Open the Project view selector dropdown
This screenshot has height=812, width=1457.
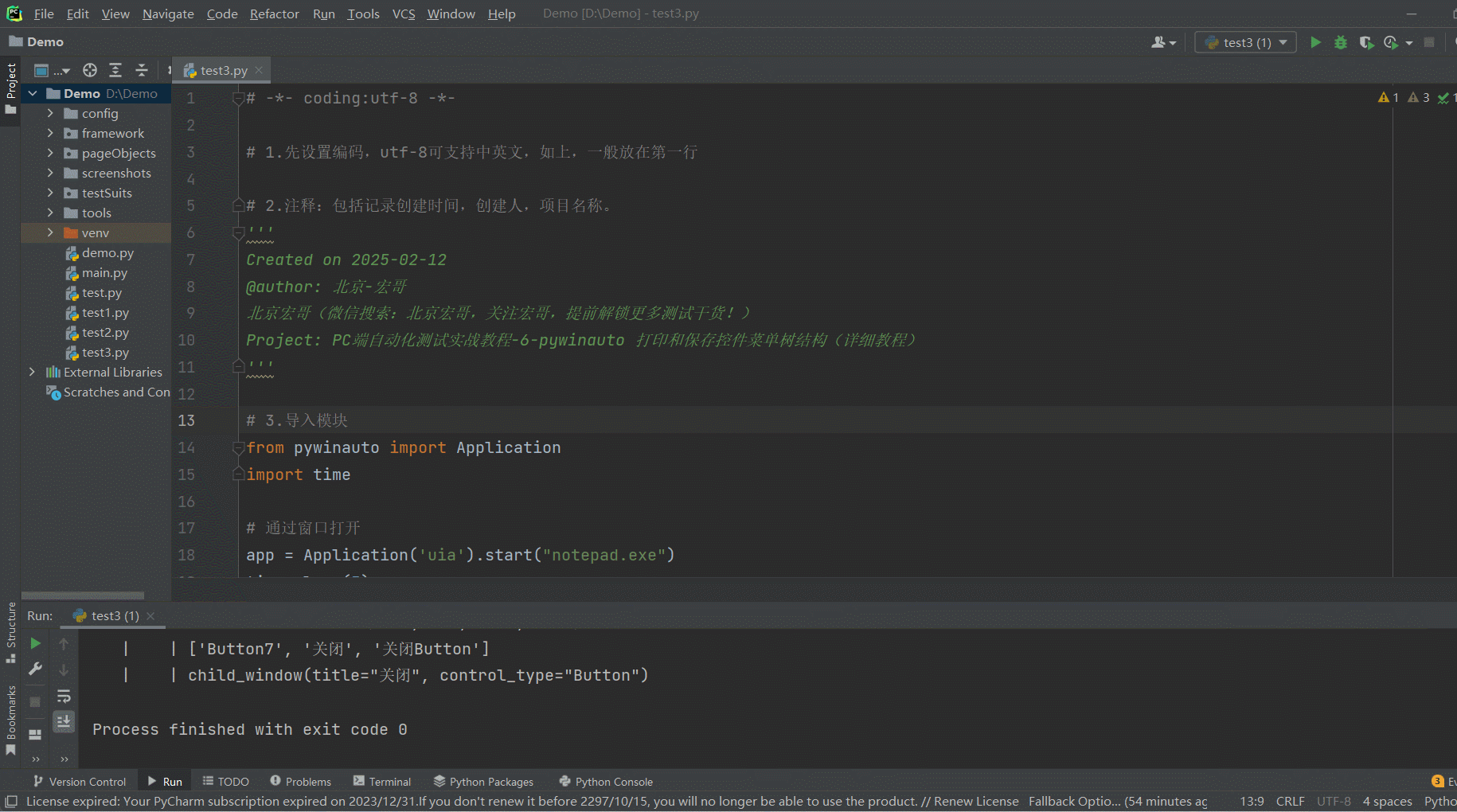tap(52, 70)
